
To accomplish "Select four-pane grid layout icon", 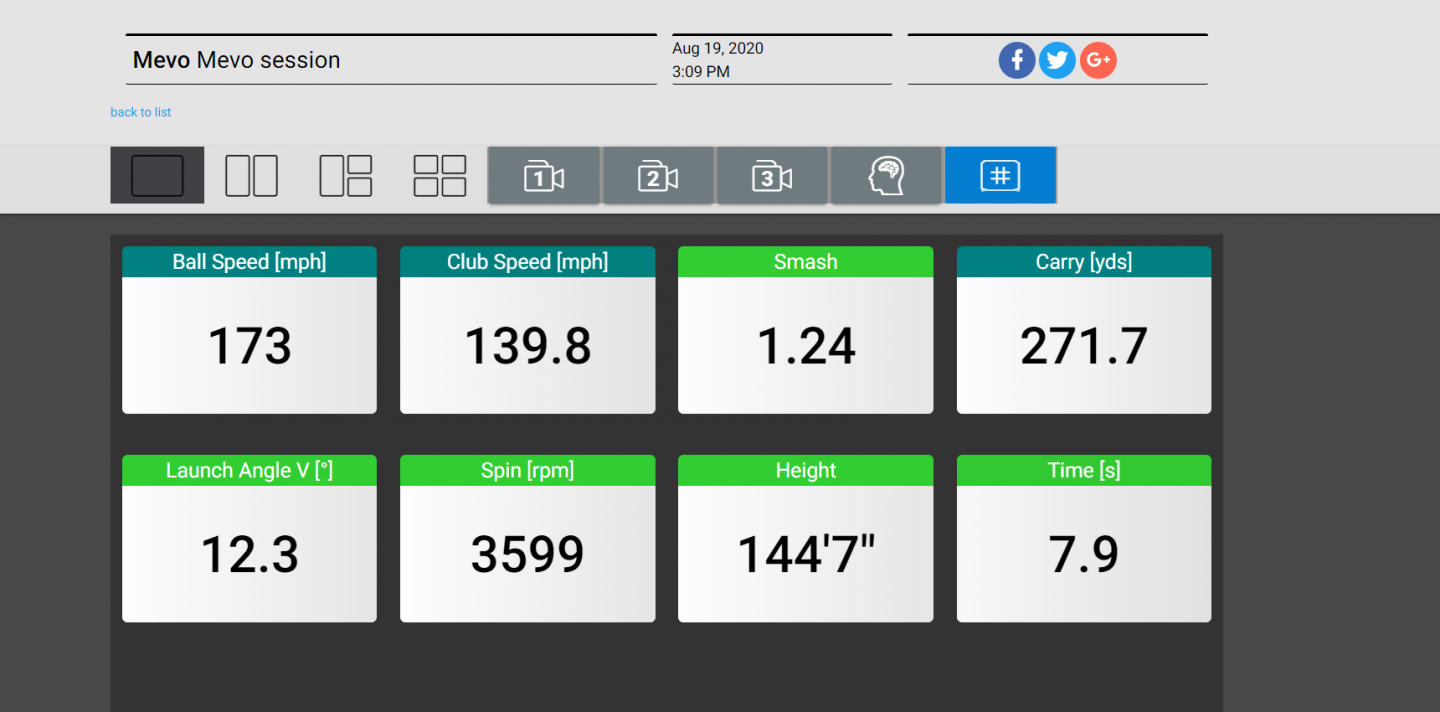I will (x=440, y=175).
